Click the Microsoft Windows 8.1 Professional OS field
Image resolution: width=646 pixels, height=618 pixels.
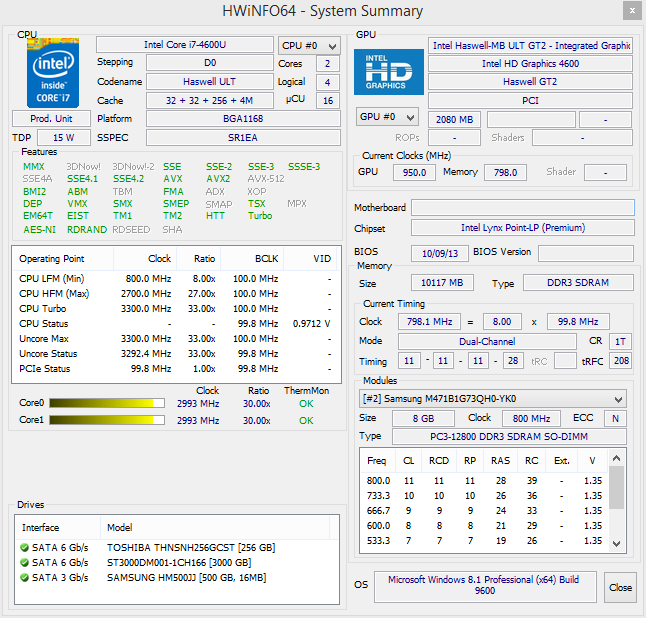click(x=485, y=585)
